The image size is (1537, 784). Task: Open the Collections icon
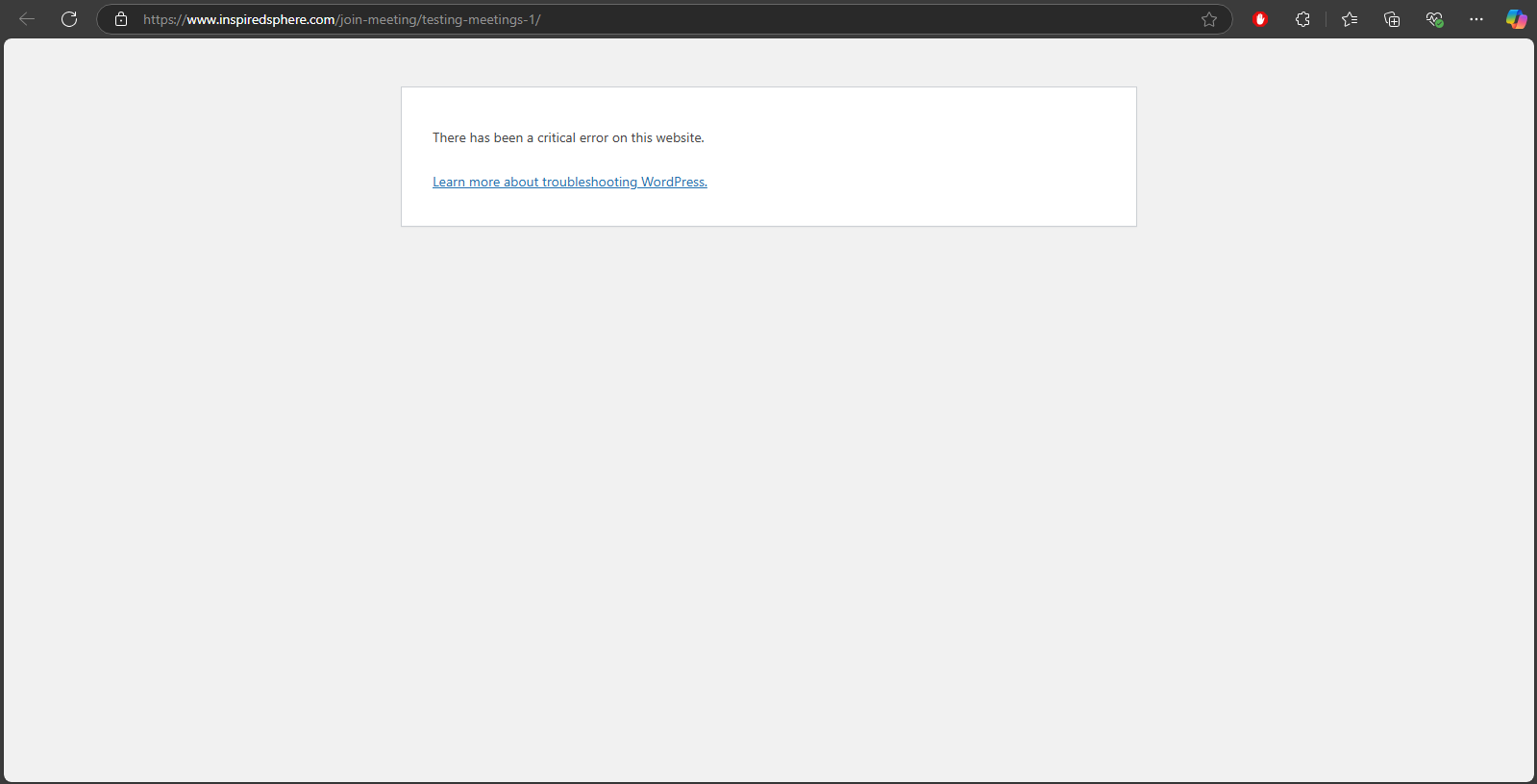[1392, 19]
